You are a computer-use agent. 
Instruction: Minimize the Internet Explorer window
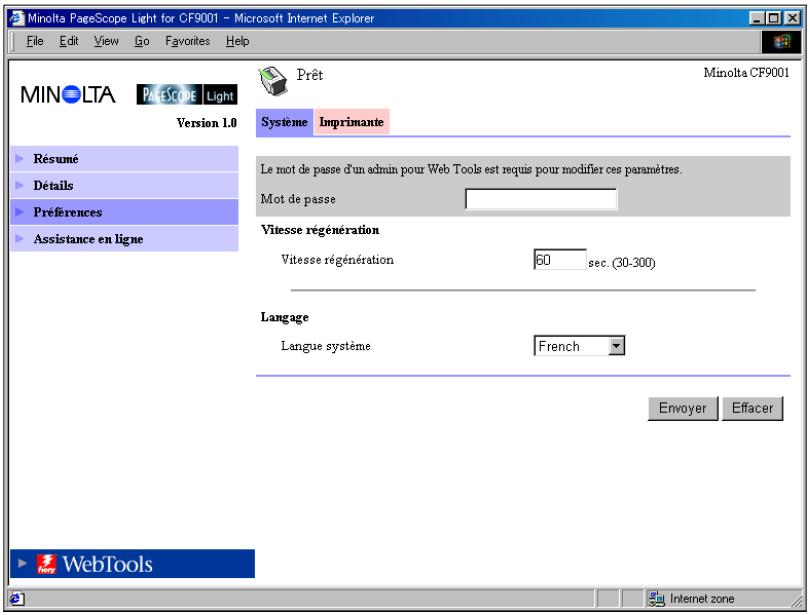[x=757, y=19]
